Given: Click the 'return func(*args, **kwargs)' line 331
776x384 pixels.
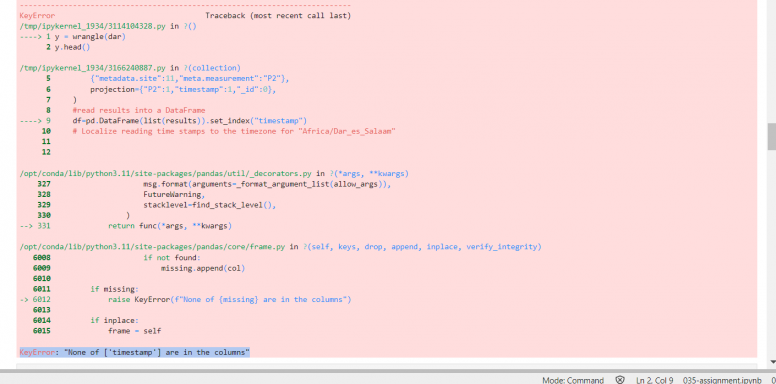Looking at the screenshot, I should (170, 226).
